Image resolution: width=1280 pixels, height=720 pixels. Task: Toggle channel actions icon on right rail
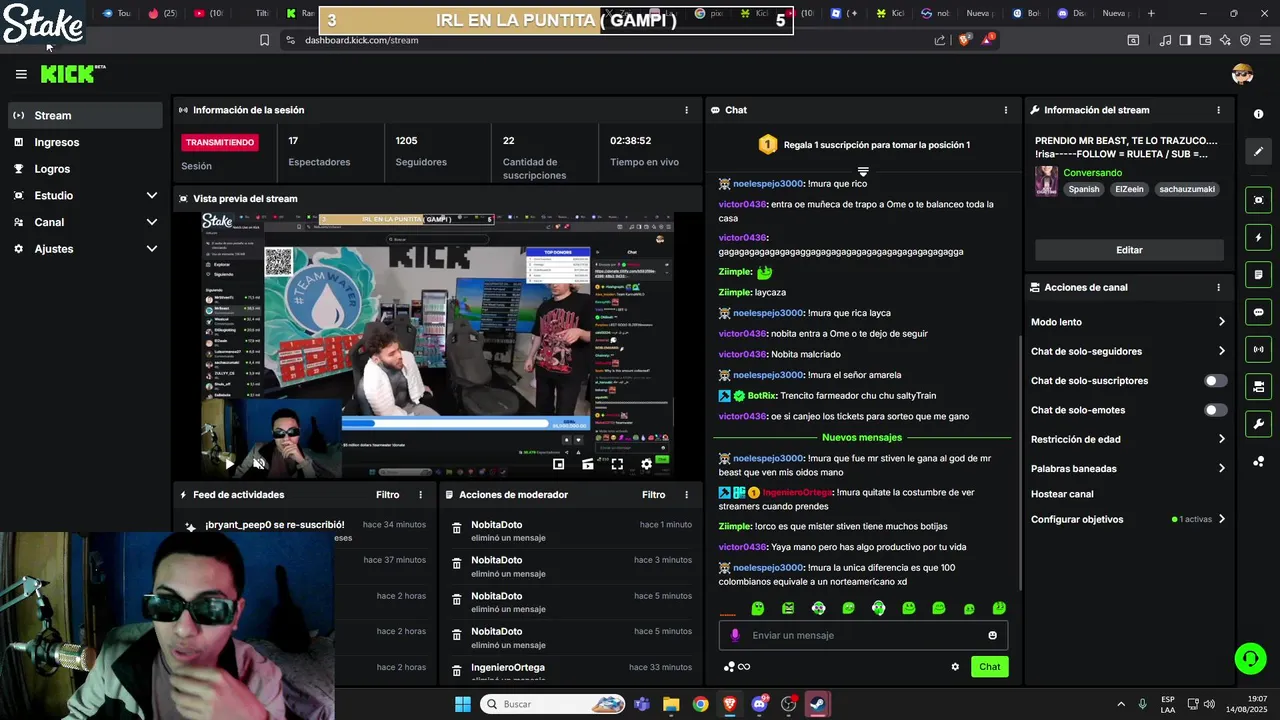click(1259, 386)
